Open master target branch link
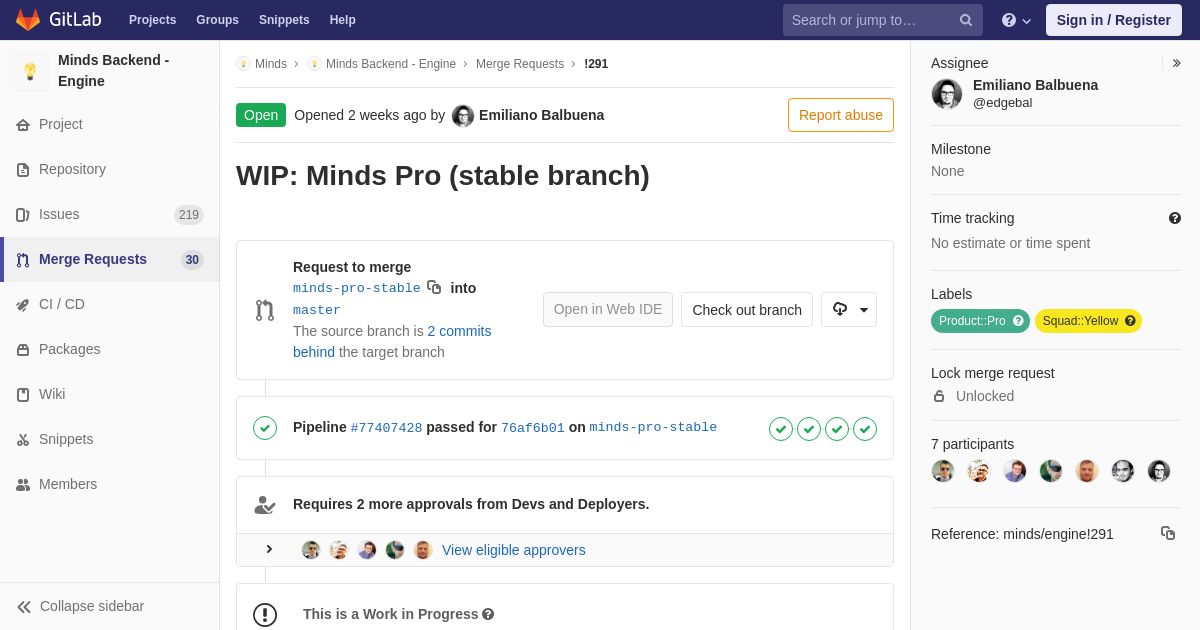1200x630 pixels. coord(317,311)
